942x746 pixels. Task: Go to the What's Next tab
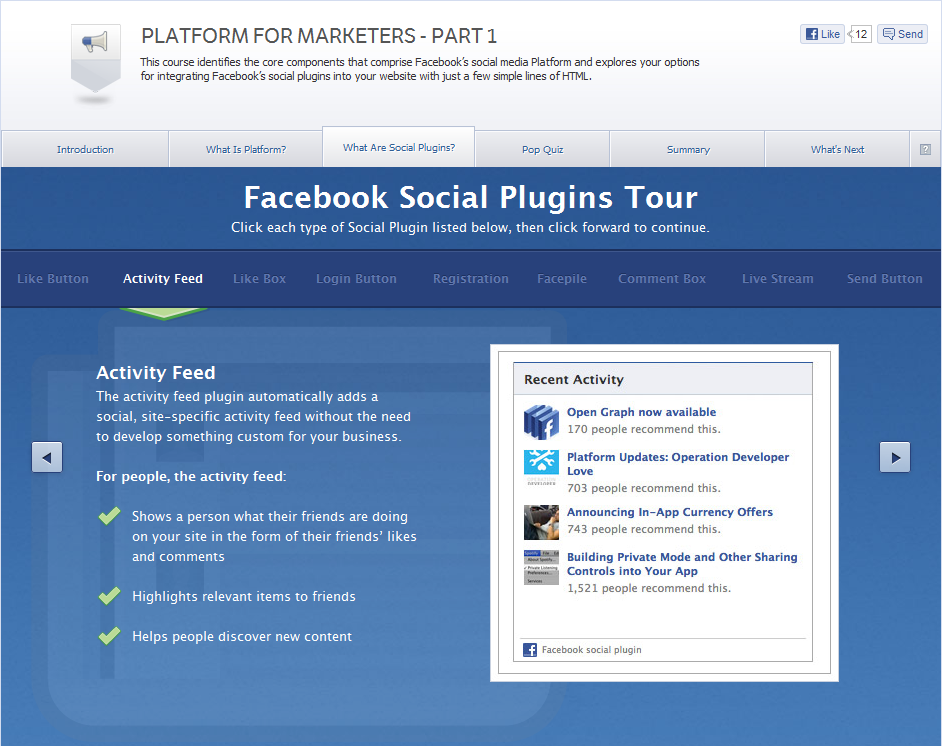pos(837,150)
